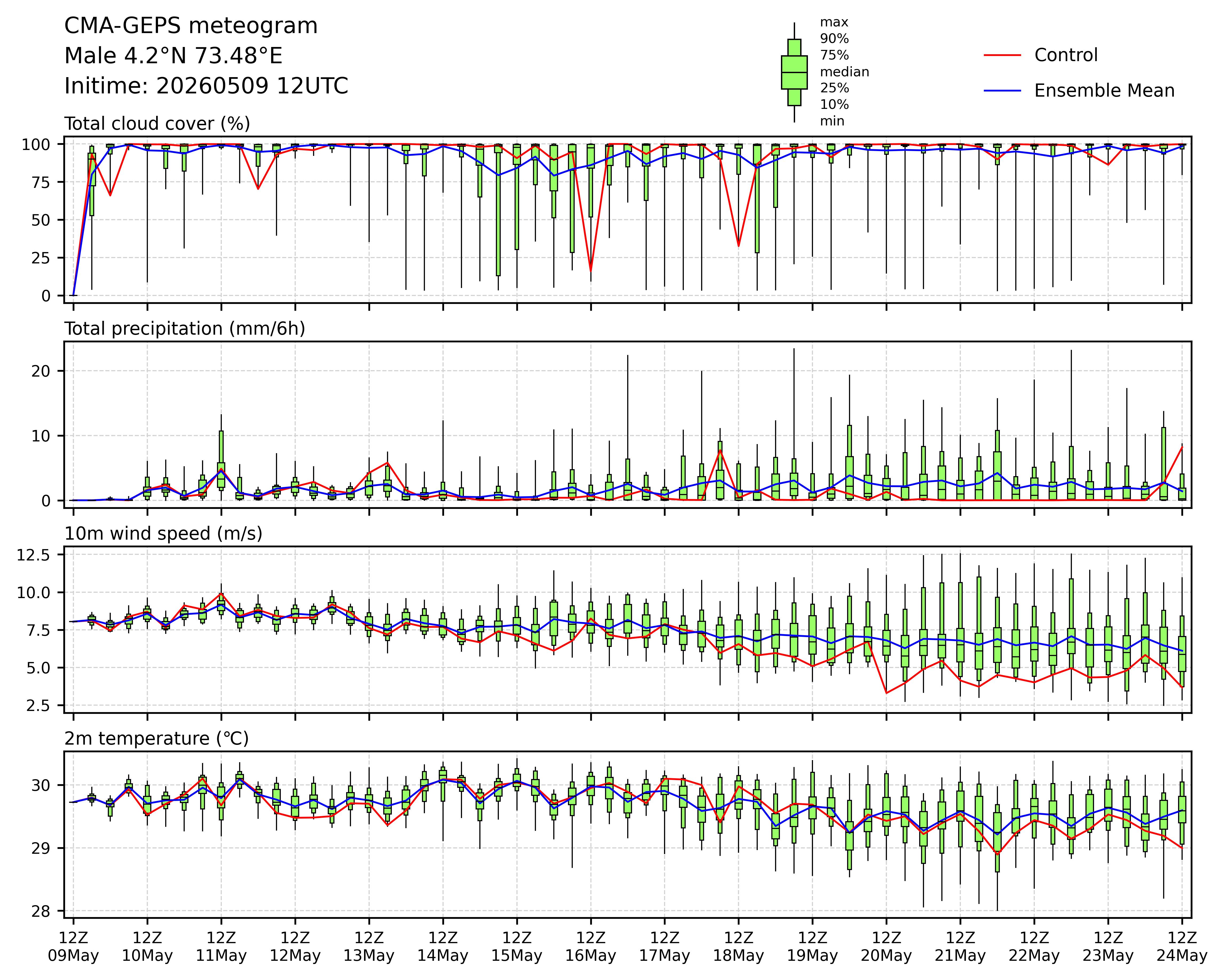Image resolution: width=1224 pixels, height=980 pixels.
Task: Click the 12Z 12May axis tick label
Action: click(295, 946)
